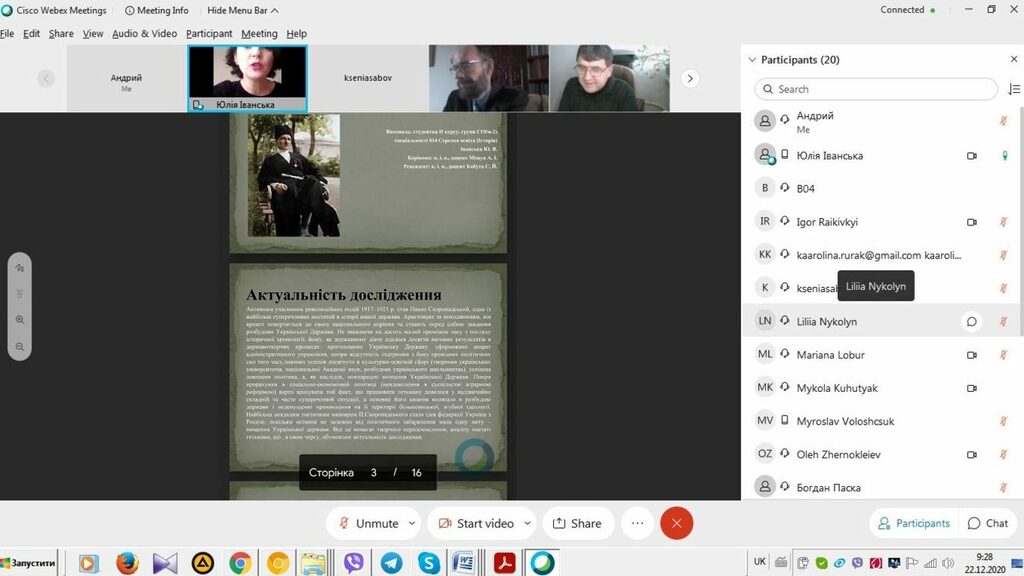This screenshot has width=1024, height=576.
Task: Click the zoom out magnifier icon
Action: click(x=20, y=346)
